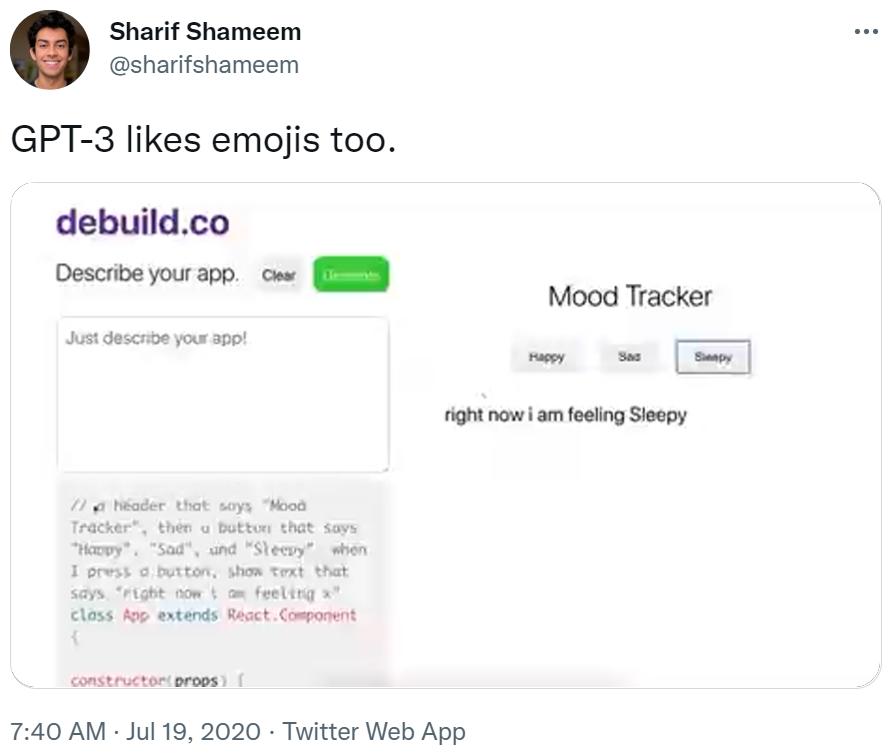Image resolution: width=891 pixels, height=755 pixels.
Task: Click the @sharifshameem handle
Action: click(204, 64)
